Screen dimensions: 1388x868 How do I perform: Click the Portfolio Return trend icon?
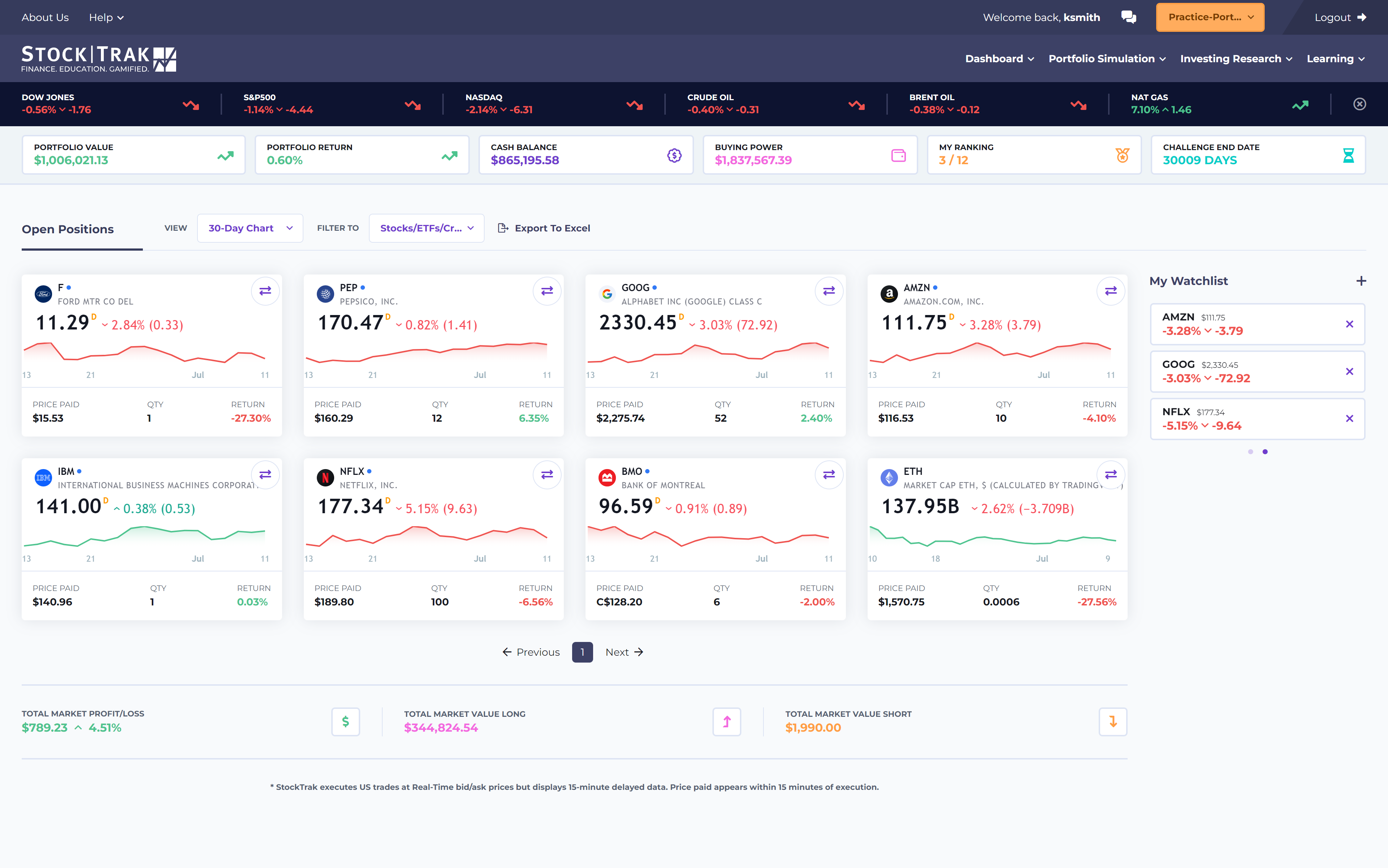coord(450,156)
